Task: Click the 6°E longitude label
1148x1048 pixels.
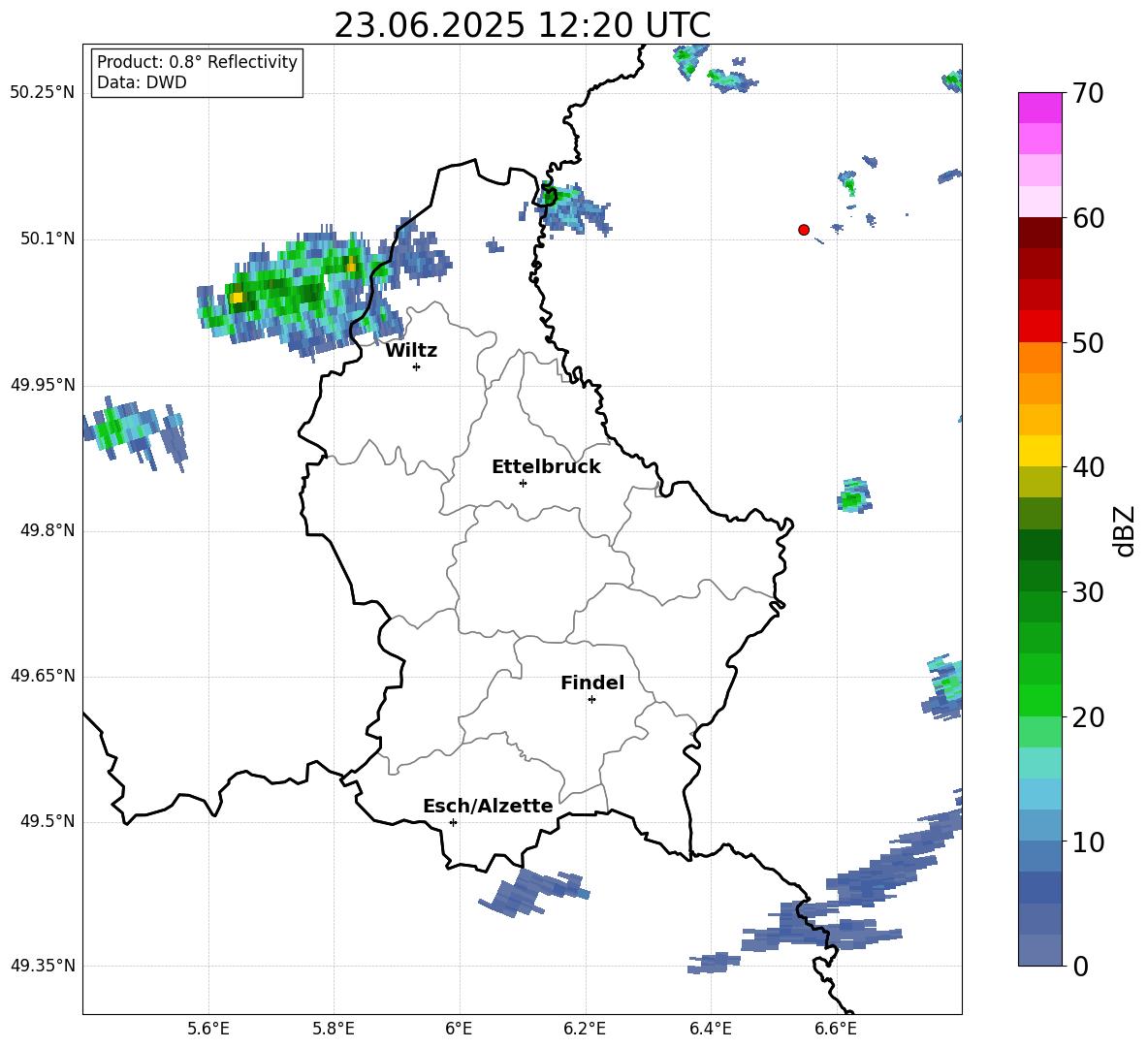Action: click(x=459, y=1029)
